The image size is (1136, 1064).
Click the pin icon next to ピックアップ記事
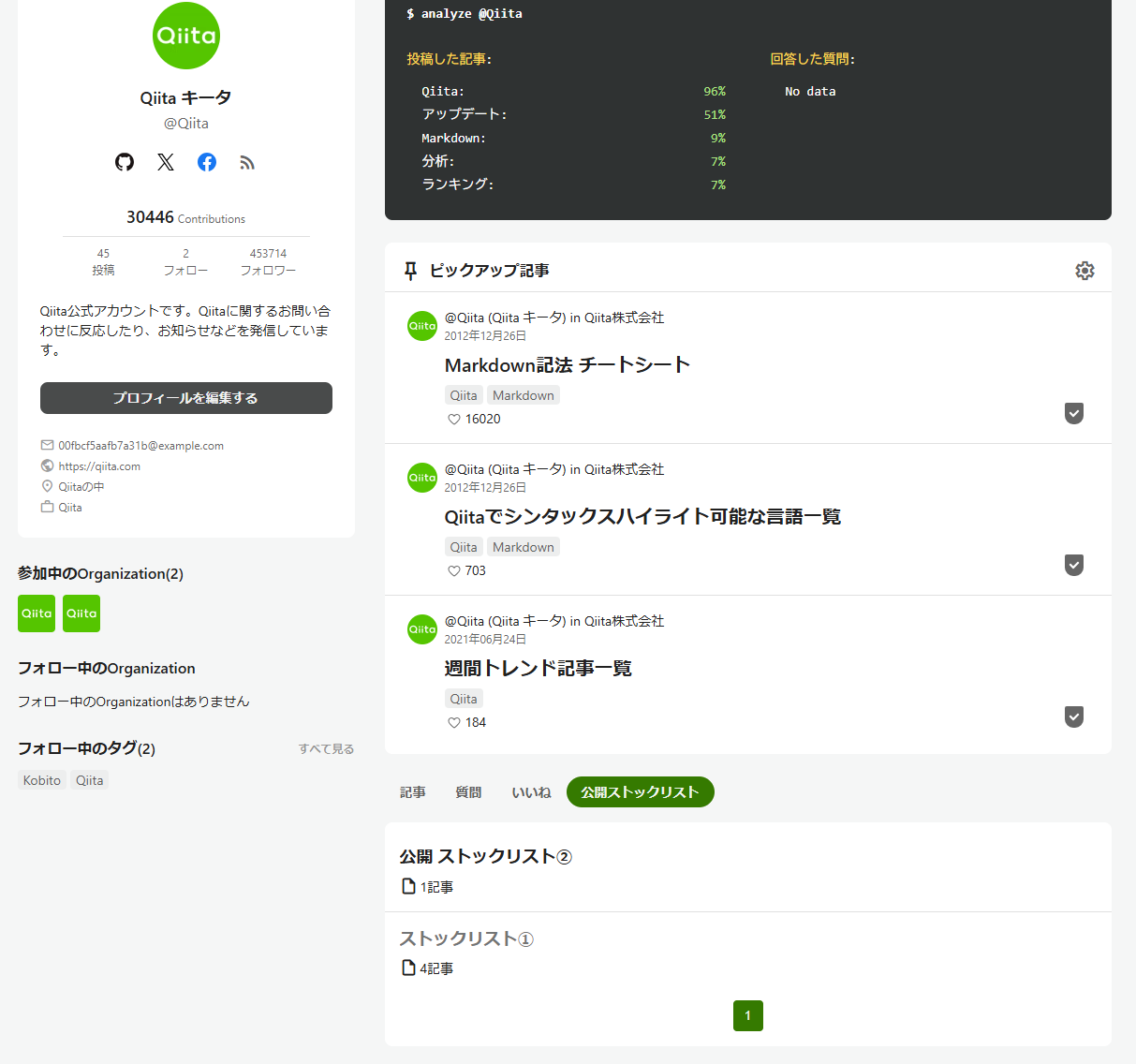click(410, 270)
